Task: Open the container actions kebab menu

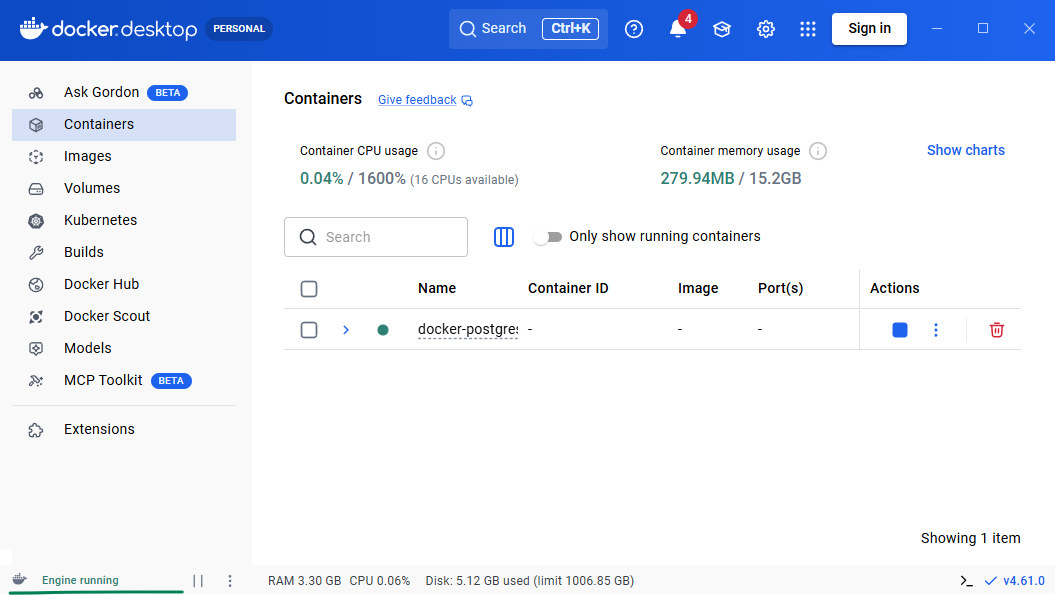Action: pos(936,329)
